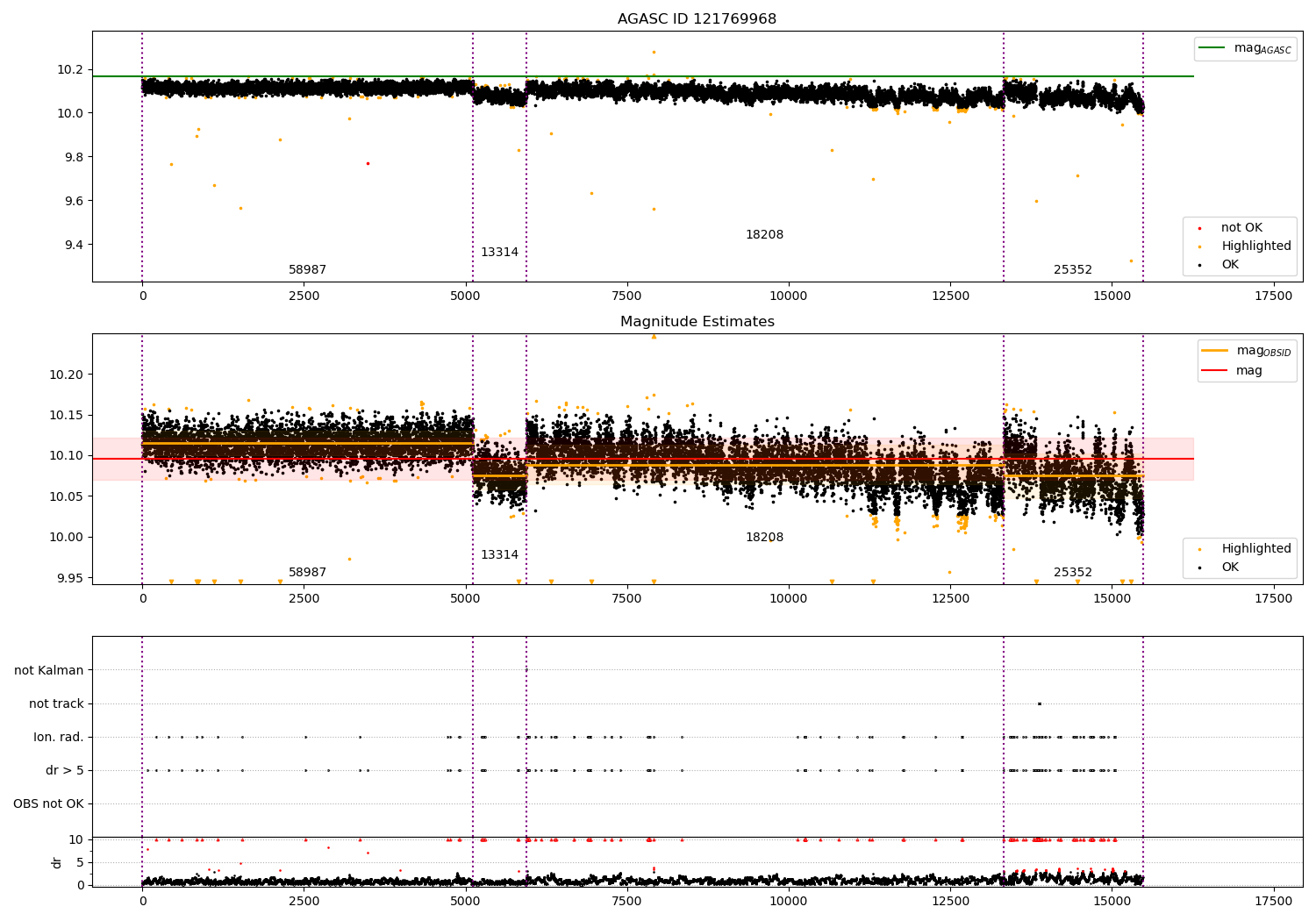The image size is (1316, 921).
Task: Click orange line swatch for mag OBSID legend
Action: click(1214, 351)
